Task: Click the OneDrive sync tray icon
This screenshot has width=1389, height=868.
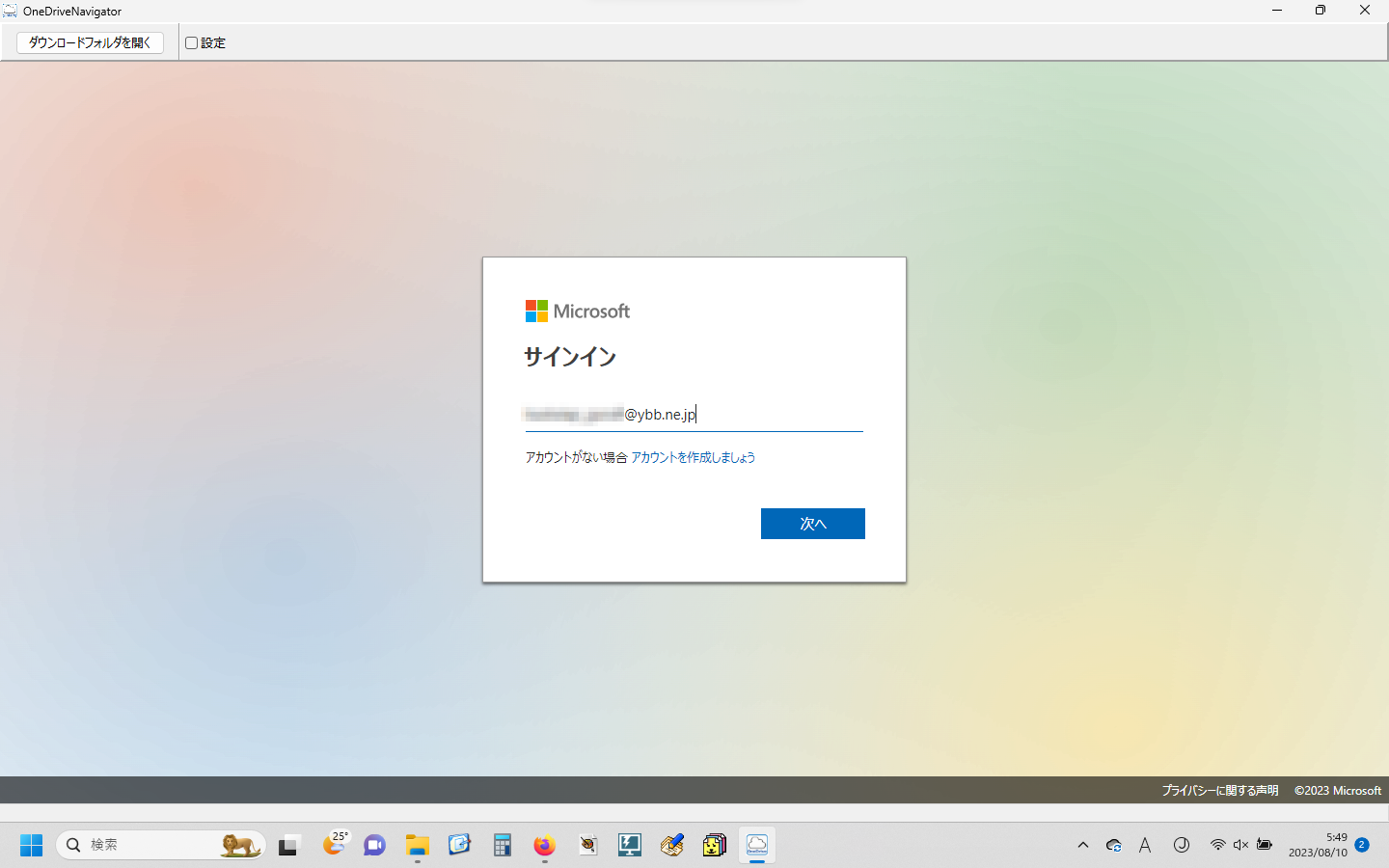Action: point(1114,846)
